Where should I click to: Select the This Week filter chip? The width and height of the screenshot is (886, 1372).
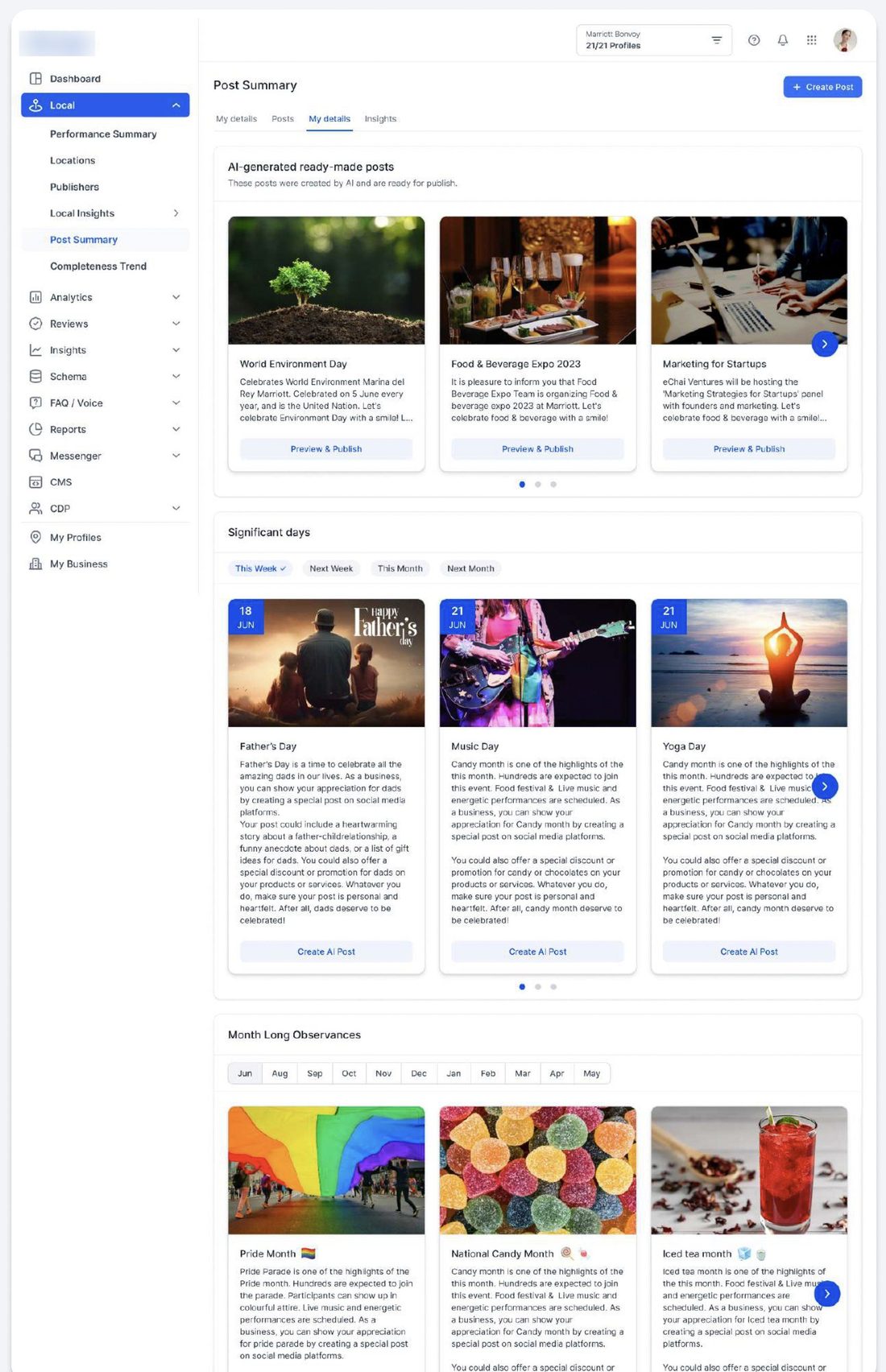point(260,568)
